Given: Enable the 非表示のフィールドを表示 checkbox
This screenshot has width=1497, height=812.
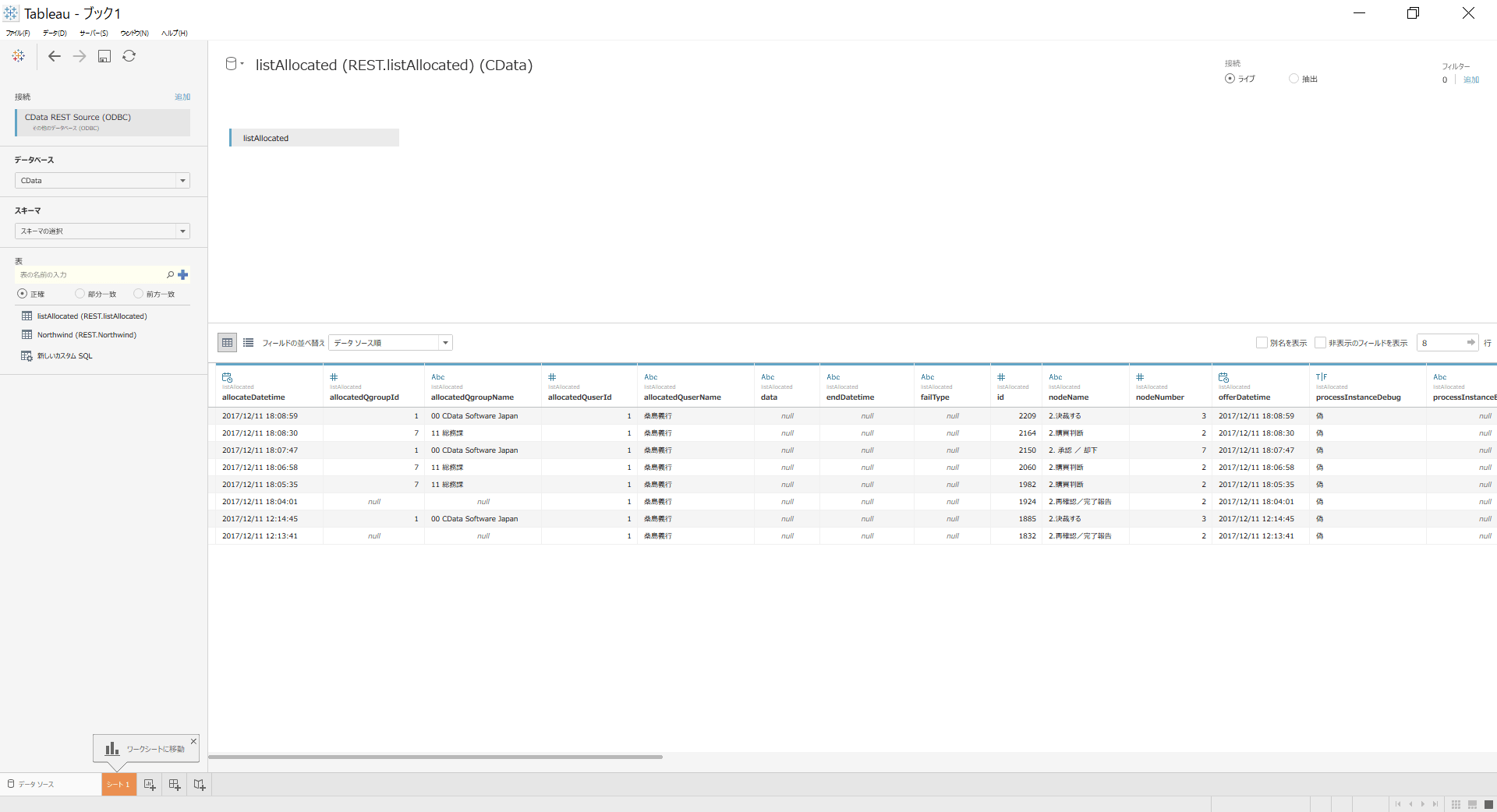Looking at the screenshot, I should [x=1320, y=343].
